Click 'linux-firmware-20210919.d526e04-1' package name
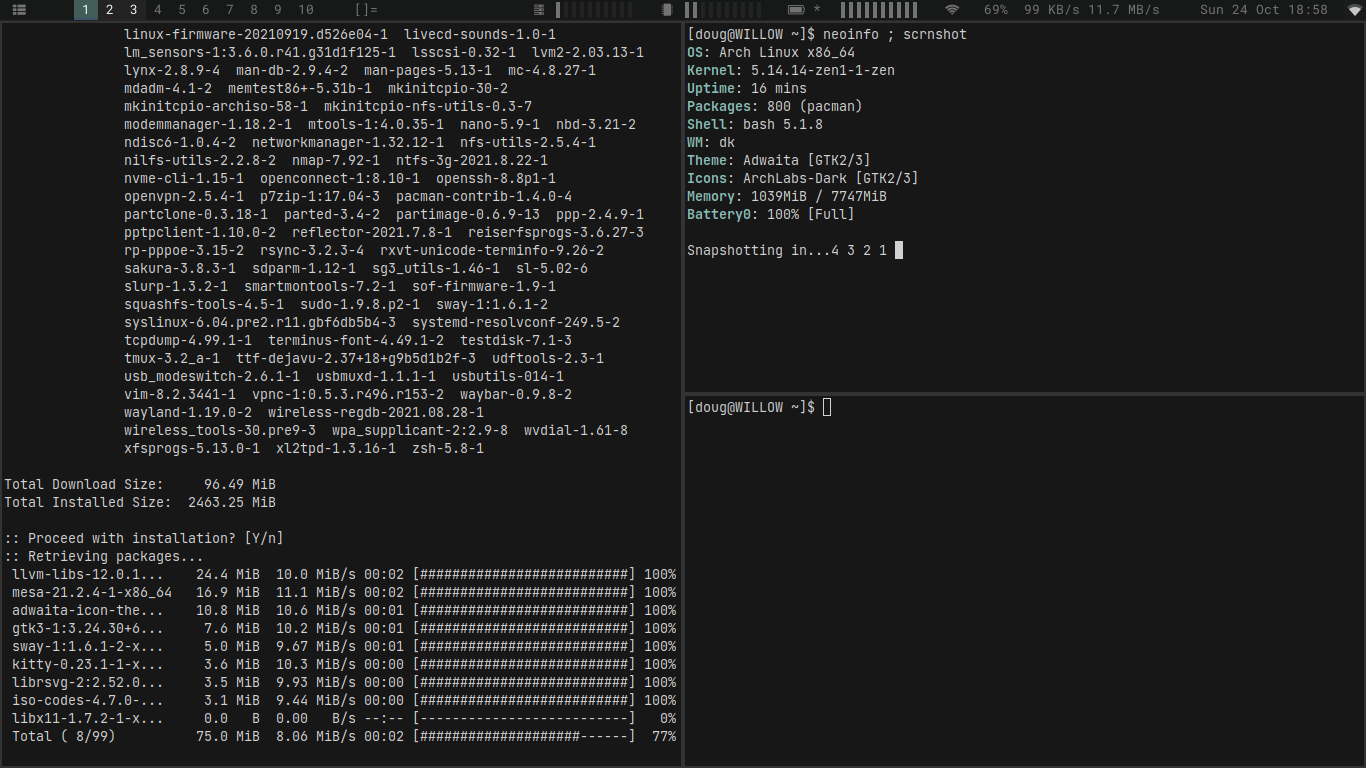The image size is (1366, 768). 256,35
